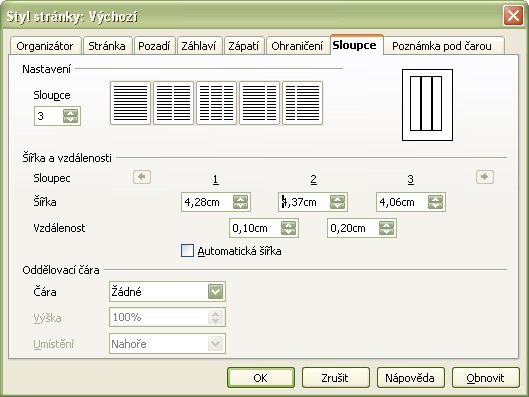529x397 pixels.
Task: Click the page column preview image
Action: (x=427, y=105)
